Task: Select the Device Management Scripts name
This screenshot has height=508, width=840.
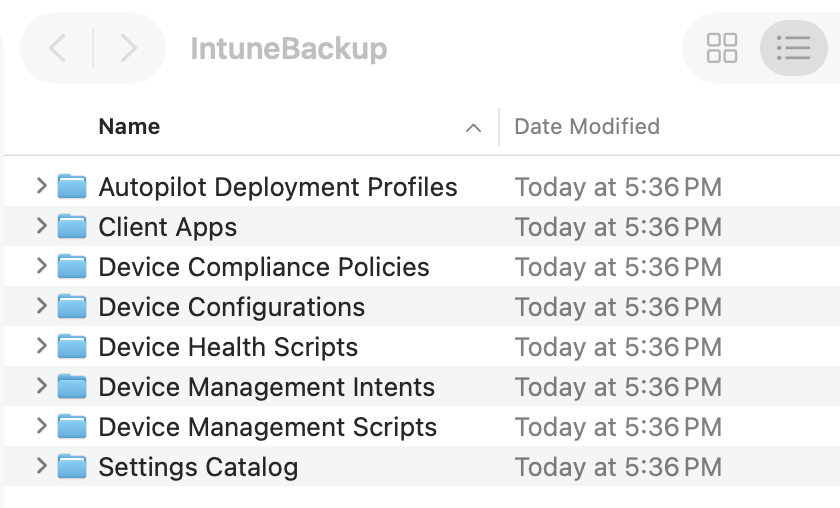Action: click(x=268, y=428)
